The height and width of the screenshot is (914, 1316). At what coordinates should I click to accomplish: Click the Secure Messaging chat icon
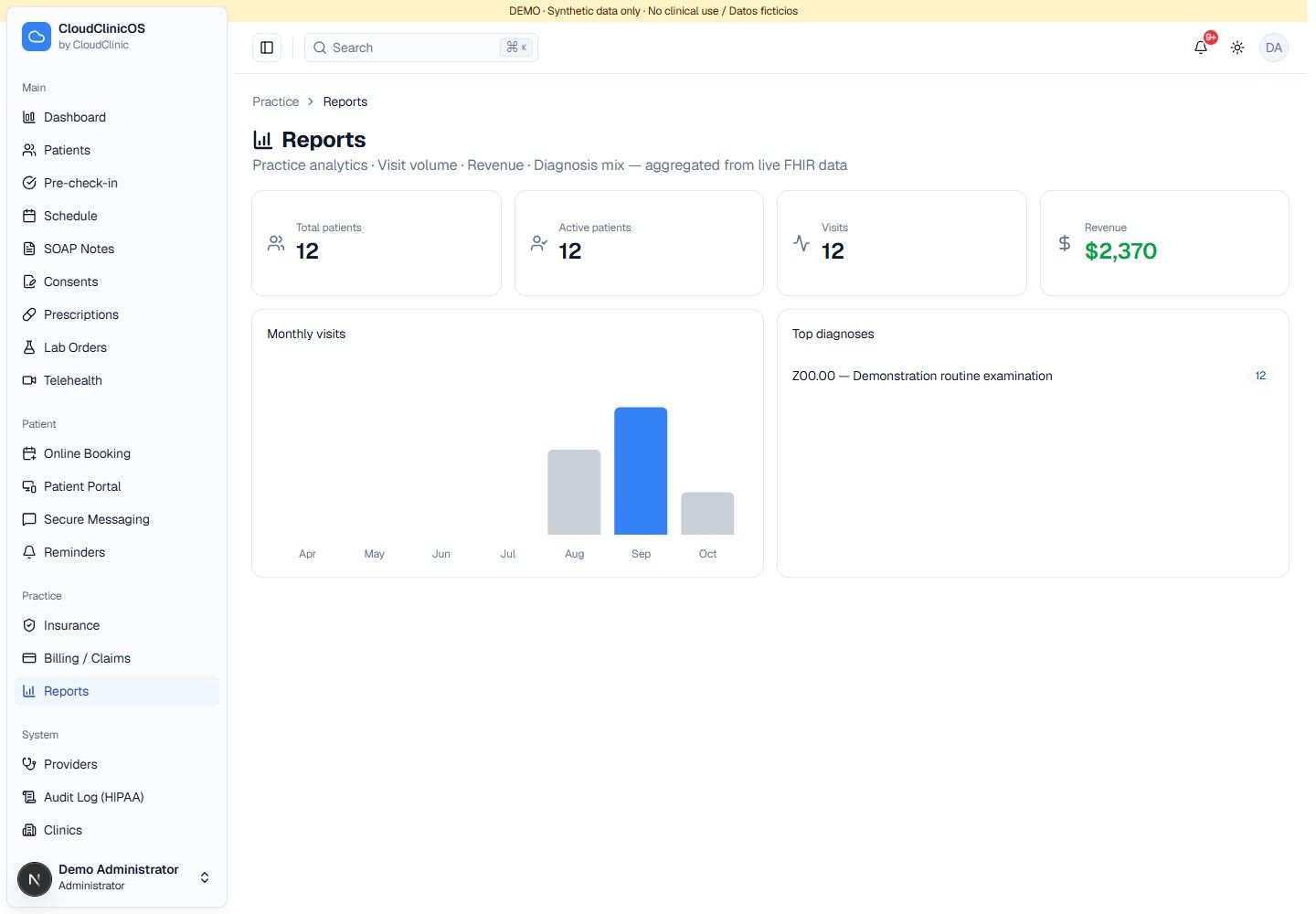pos(29,519)
